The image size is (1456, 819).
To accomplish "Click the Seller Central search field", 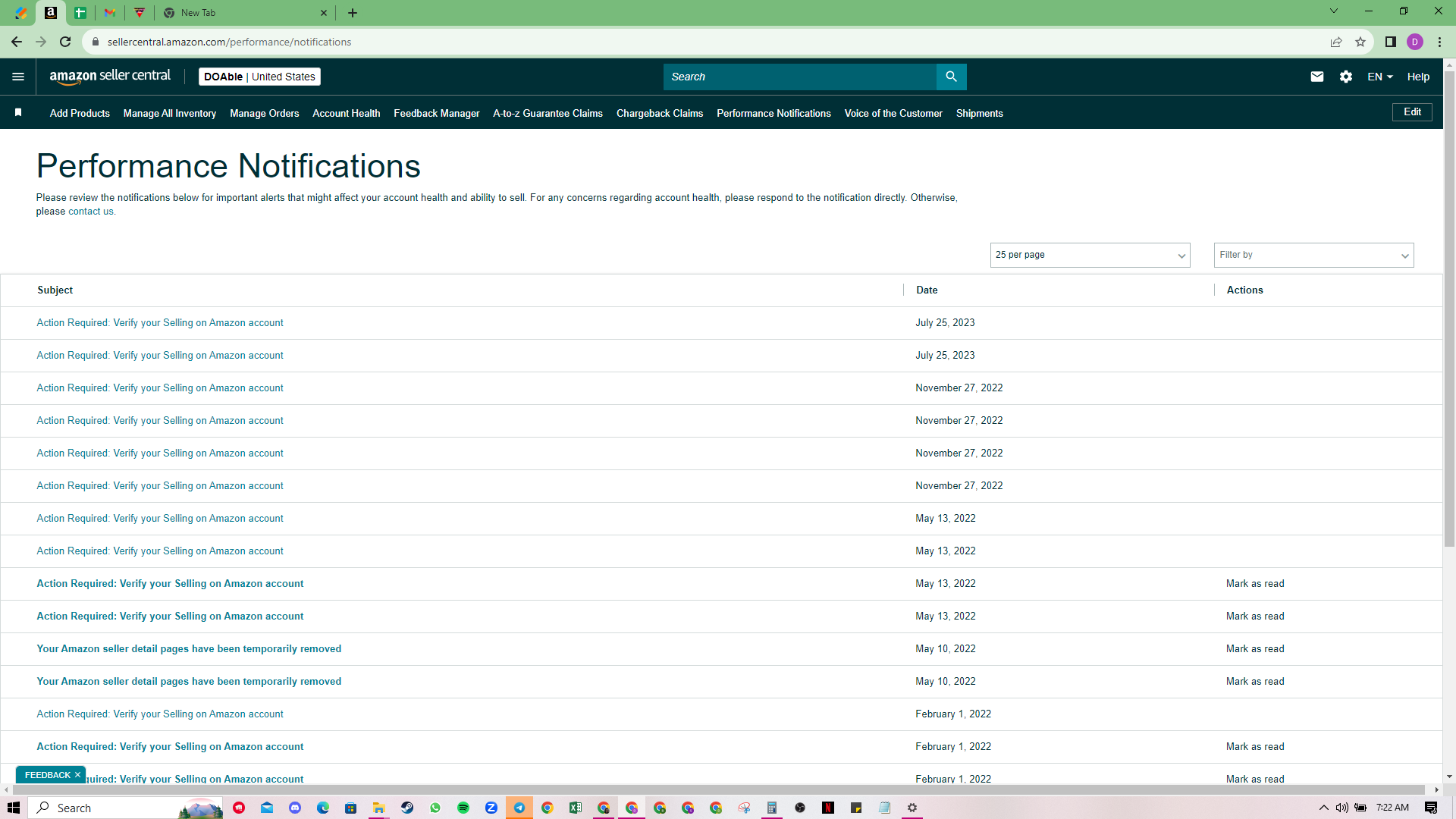I will point(800,77).
